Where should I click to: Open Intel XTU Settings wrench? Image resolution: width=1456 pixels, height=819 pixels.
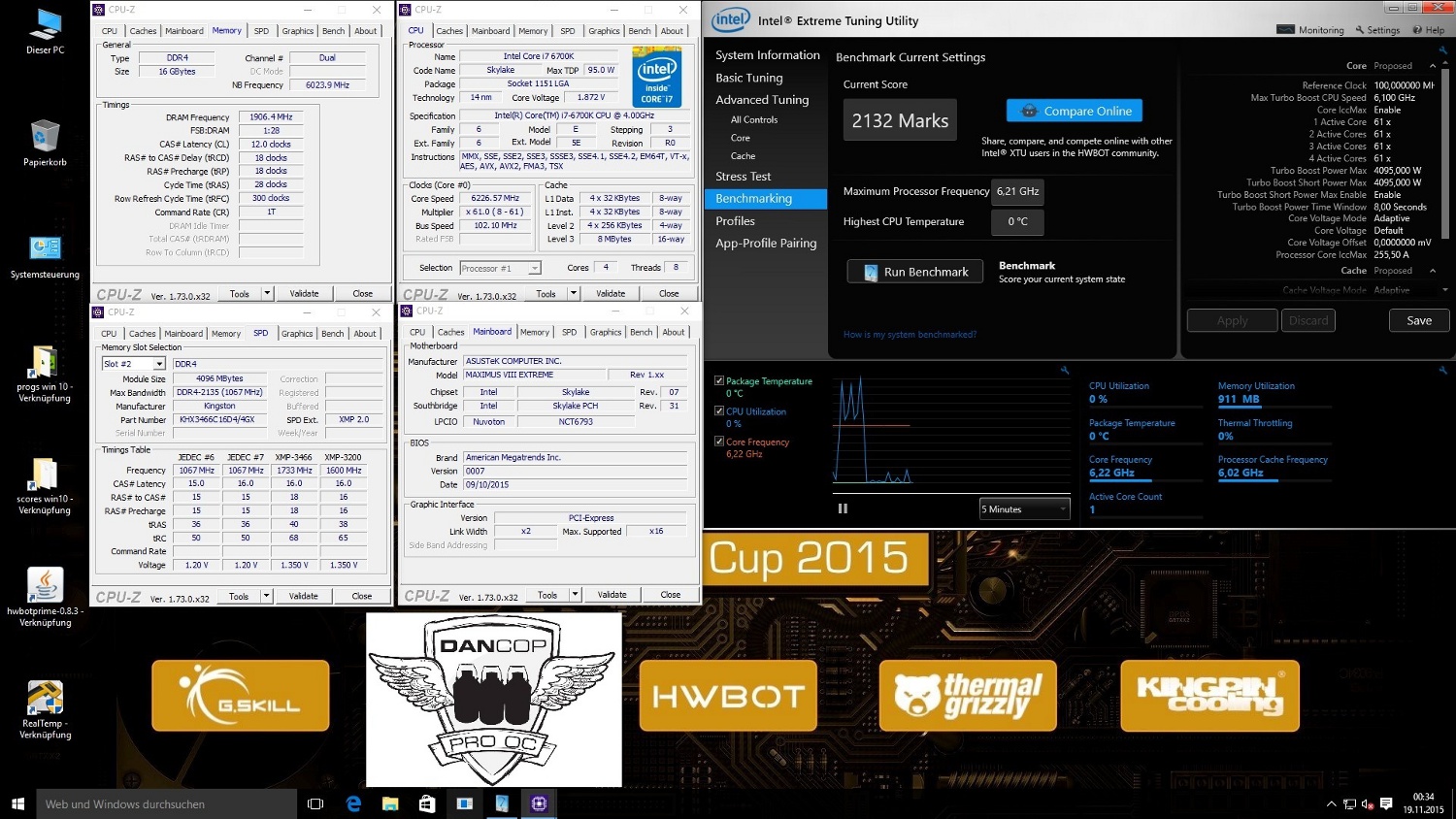pos(1377,30)
